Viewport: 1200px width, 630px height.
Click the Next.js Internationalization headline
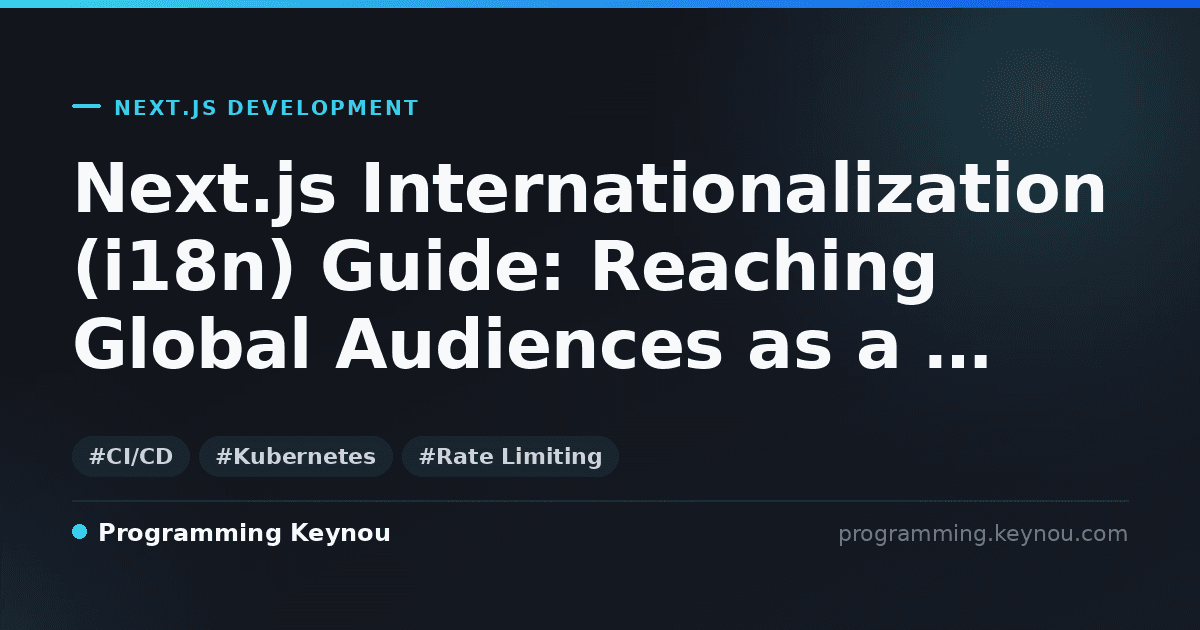click(590, 267)
